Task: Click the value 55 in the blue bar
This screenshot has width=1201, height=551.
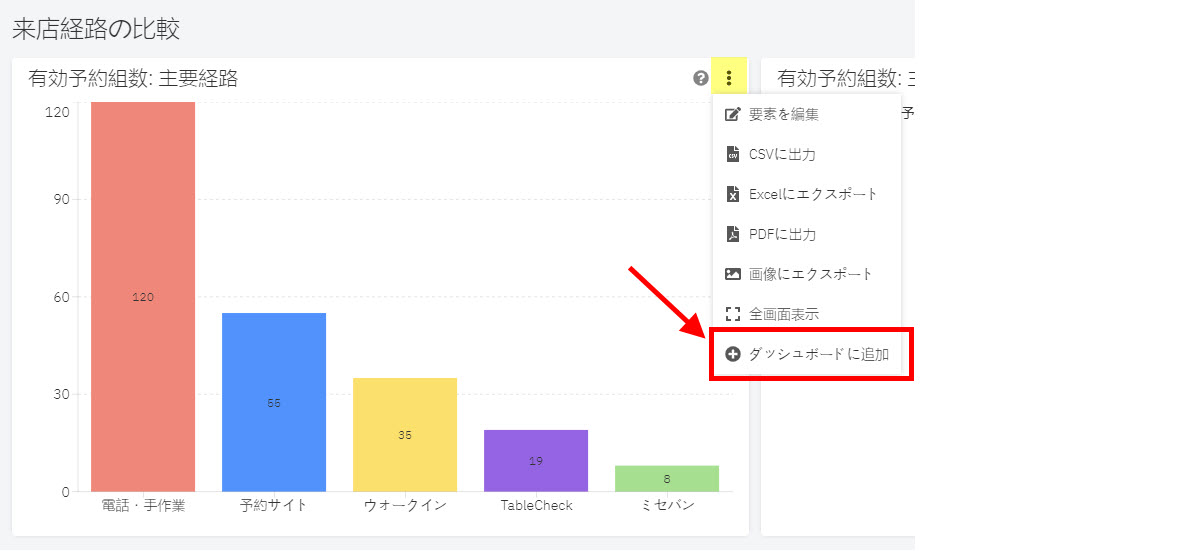Action: pos(274,403)
